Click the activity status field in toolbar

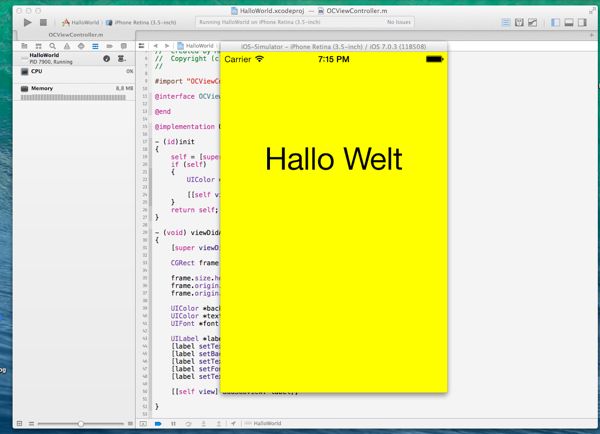[305, 22]
